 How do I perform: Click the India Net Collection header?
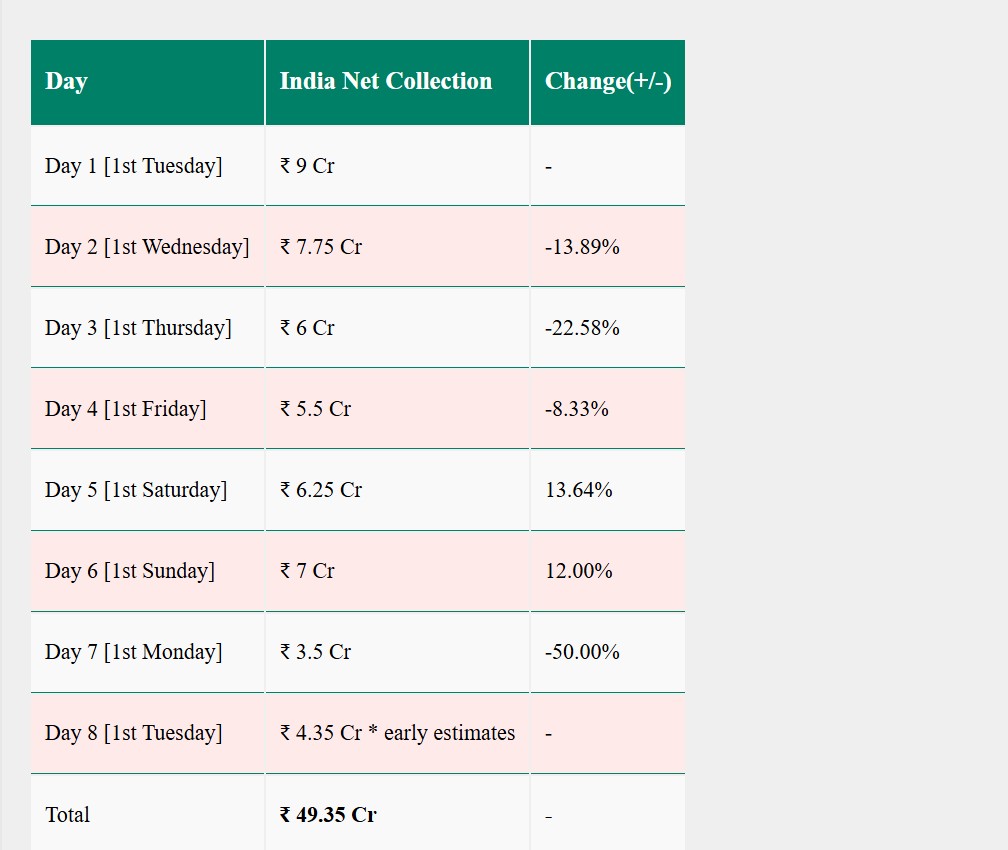pos(385,81)
